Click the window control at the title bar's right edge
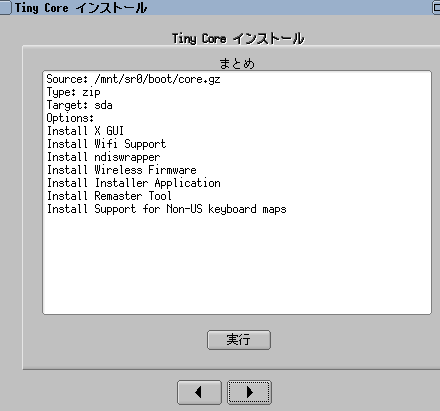The width and height of the screenshot is (440, 411). (x=436, y=7)
